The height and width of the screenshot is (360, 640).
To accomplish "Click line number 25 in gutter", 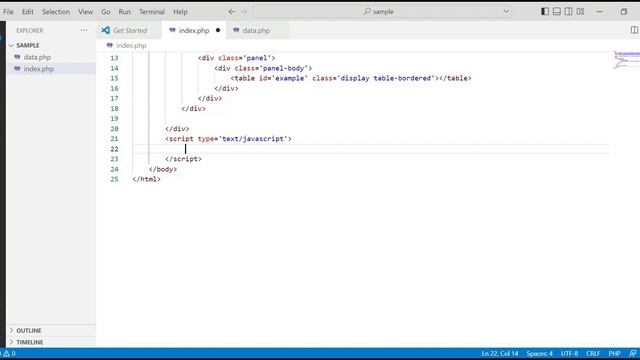I will click(114, 179).
